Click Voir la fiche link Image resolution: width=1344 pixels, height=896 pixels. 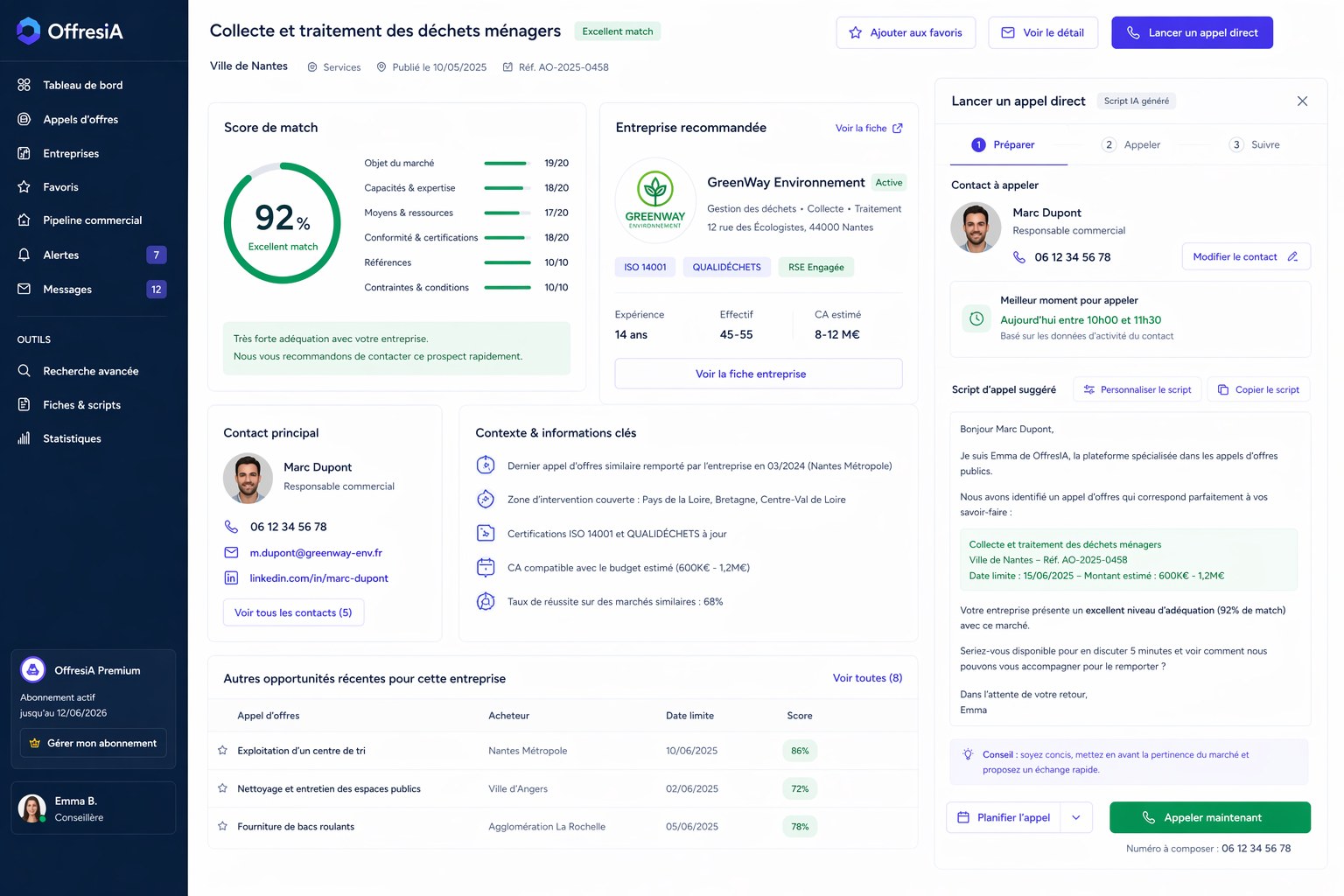[861, 128]
